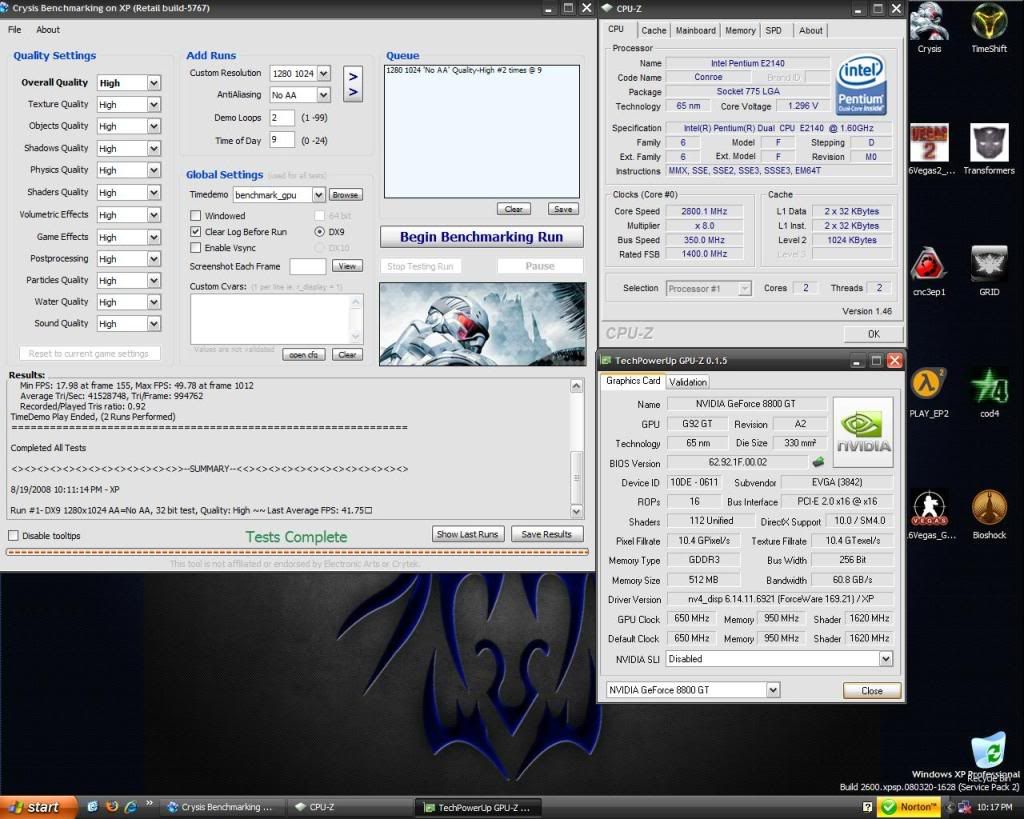This screenshot has height=819, width=1024.
Task: Launch the TimeShift desktop icon
Action: pyautogui.click(x=989, y=27)
